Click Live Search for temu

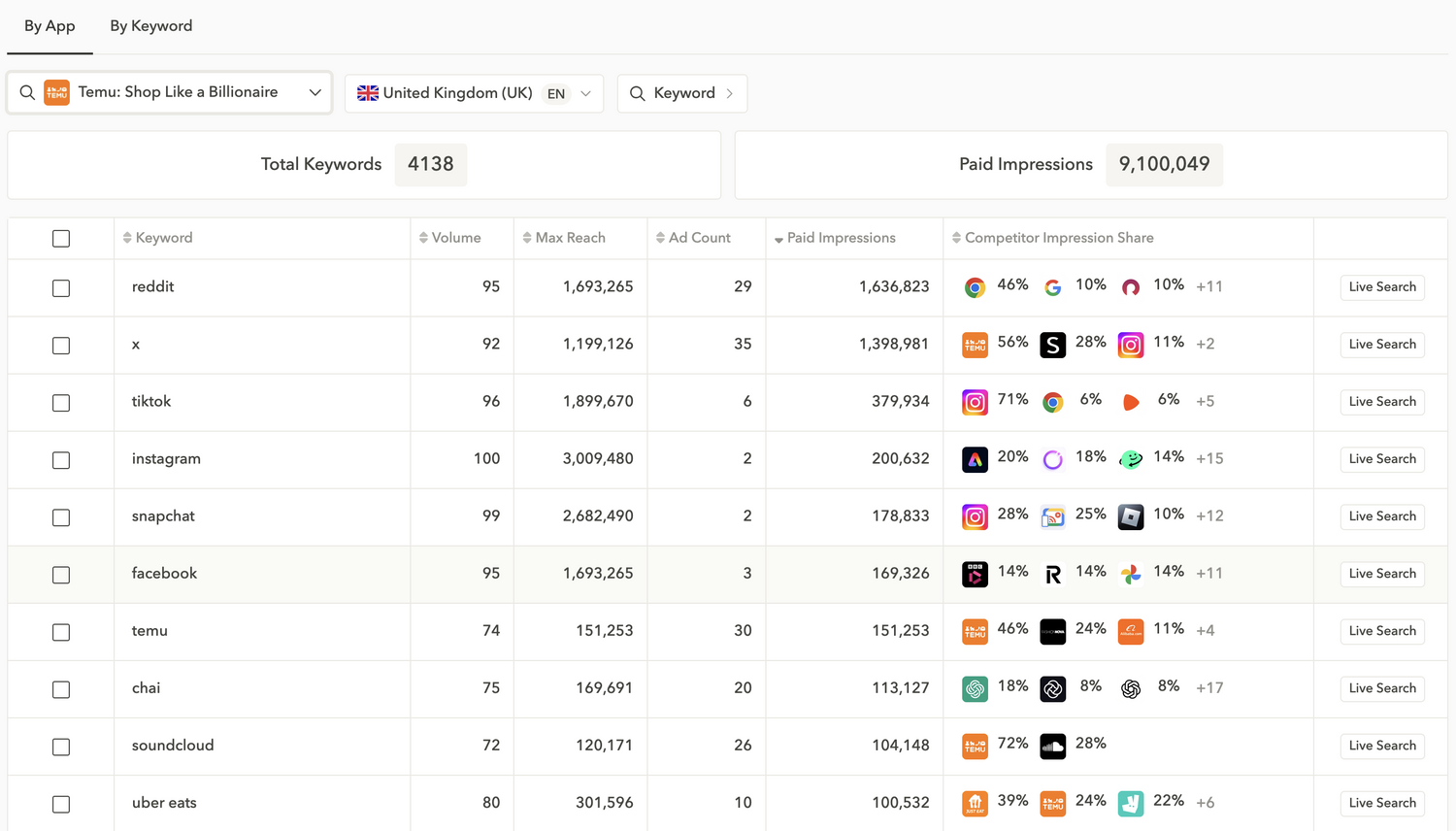pos(1382,631)
